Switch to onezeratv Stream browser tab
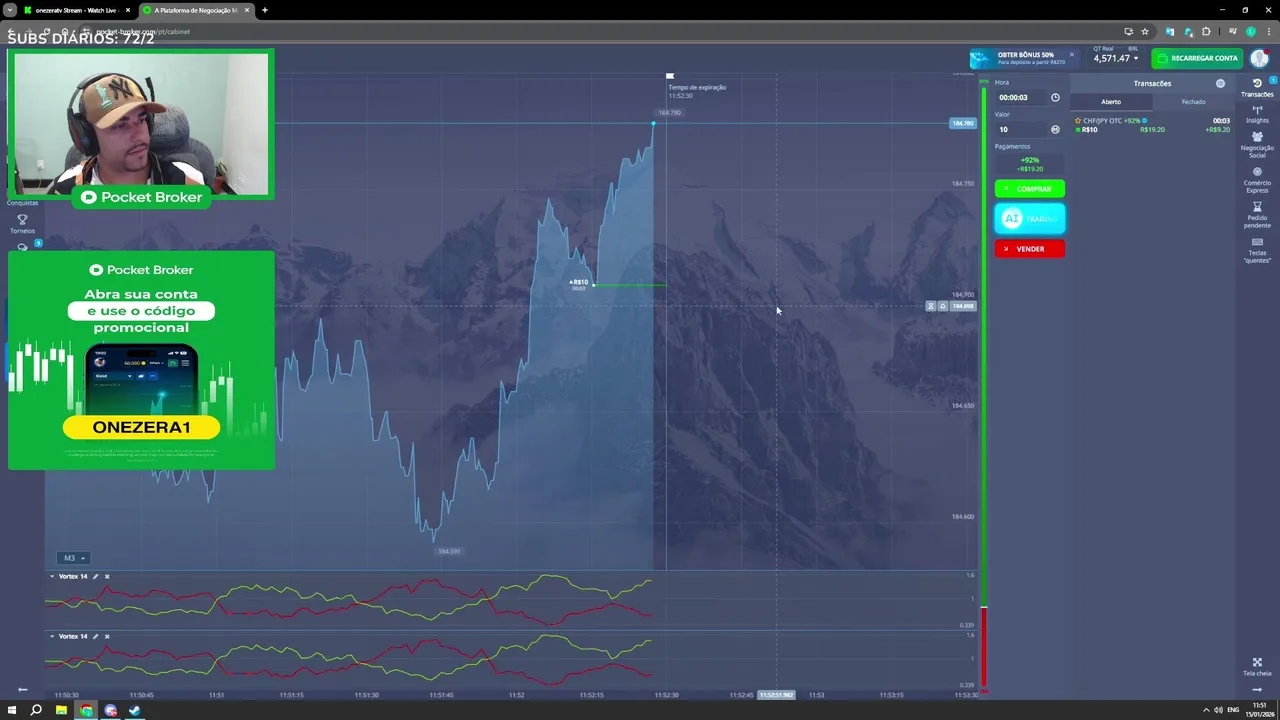Viewport: 1280px width, 720px height. coord(75,10)
